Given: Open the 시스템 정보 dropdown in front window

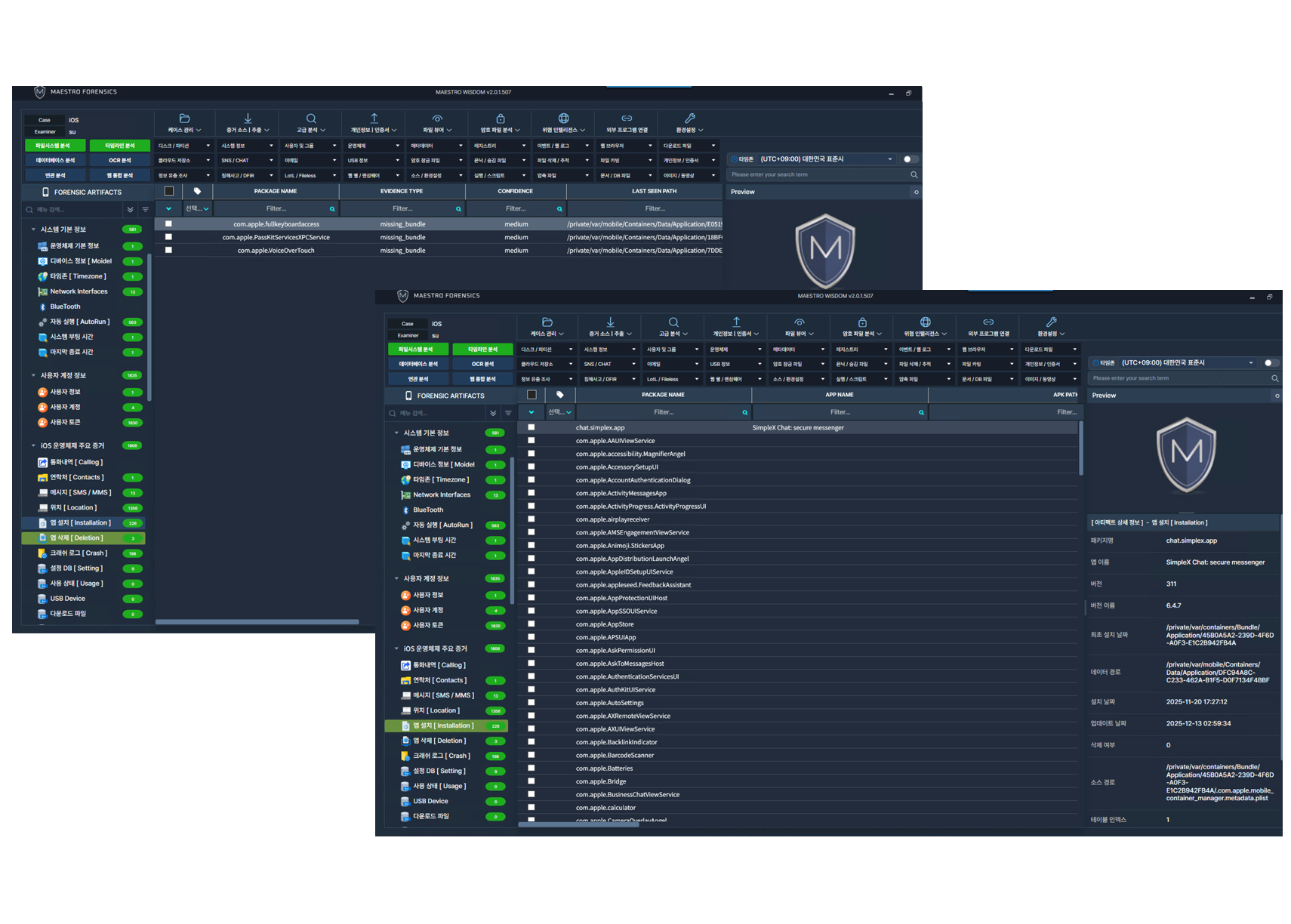Looking at the screenshot, I should 611,350.
